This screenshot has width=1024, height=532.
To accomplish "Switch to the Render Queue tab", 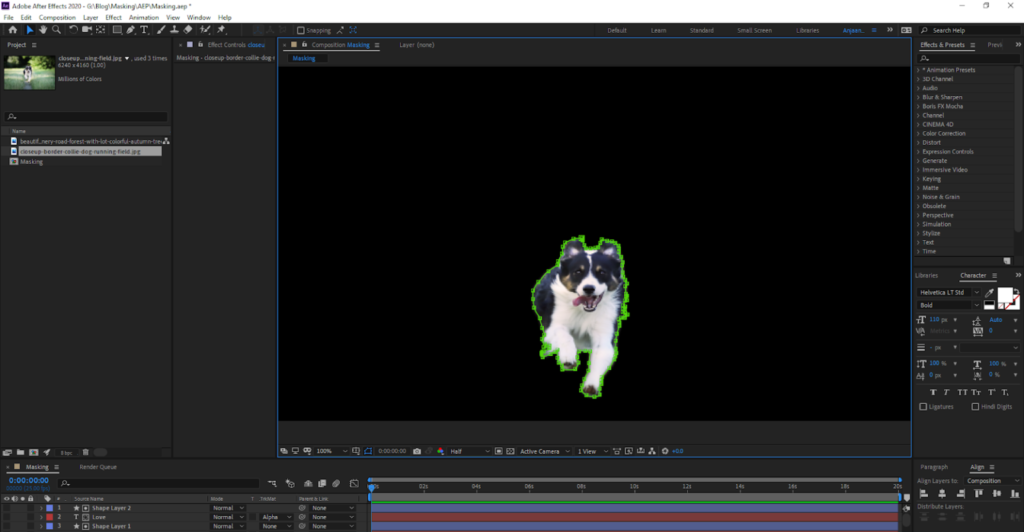I will 98,467.
